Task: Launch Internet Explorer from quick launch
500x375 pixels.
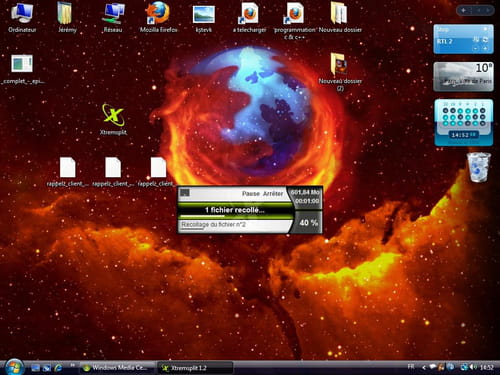Action: pyautogui.click(x=58, y=368)
